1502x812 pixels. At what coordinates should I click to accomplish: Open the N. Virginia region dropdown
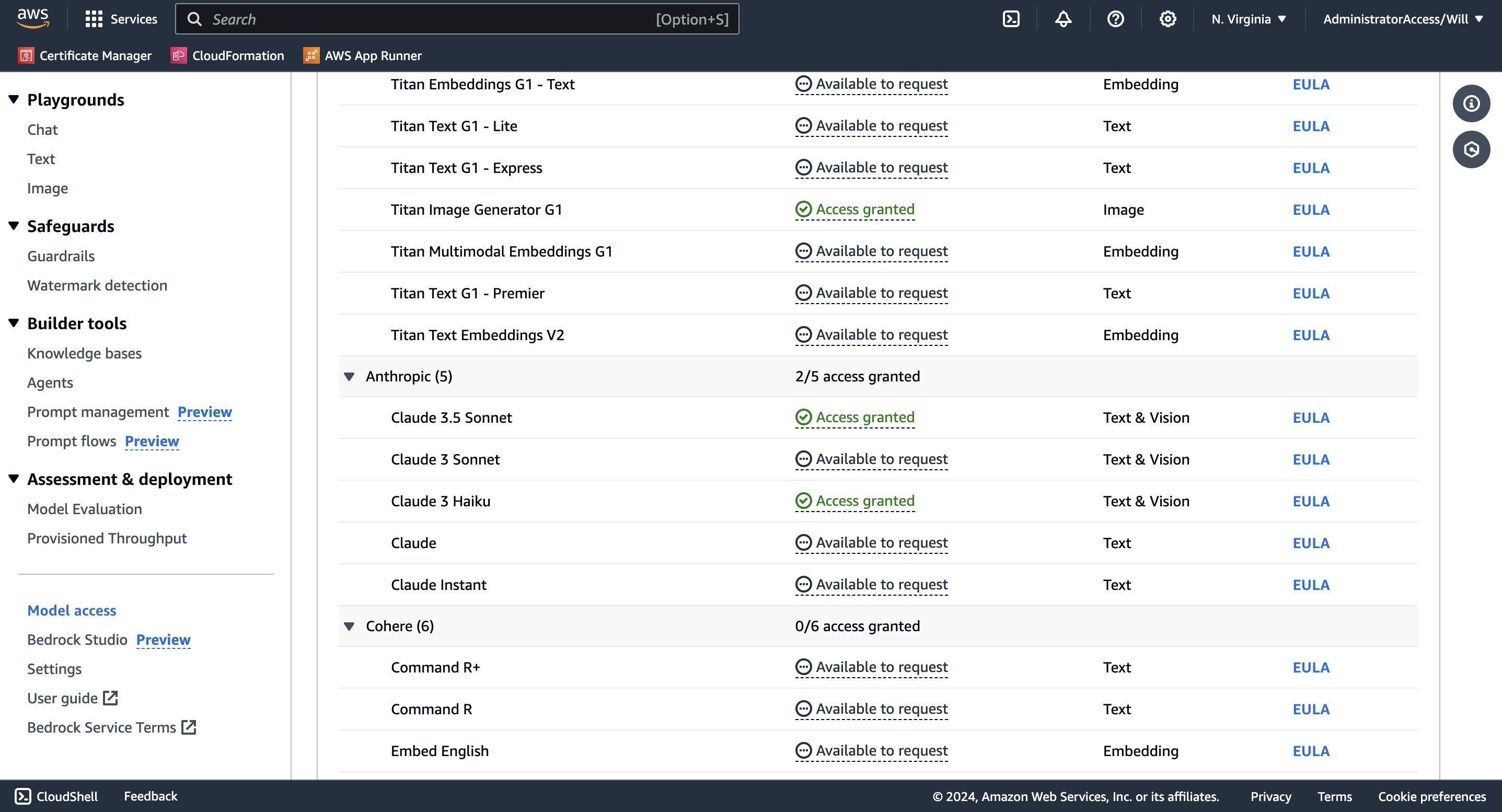pyautogui.click(x=1249, y=19)
